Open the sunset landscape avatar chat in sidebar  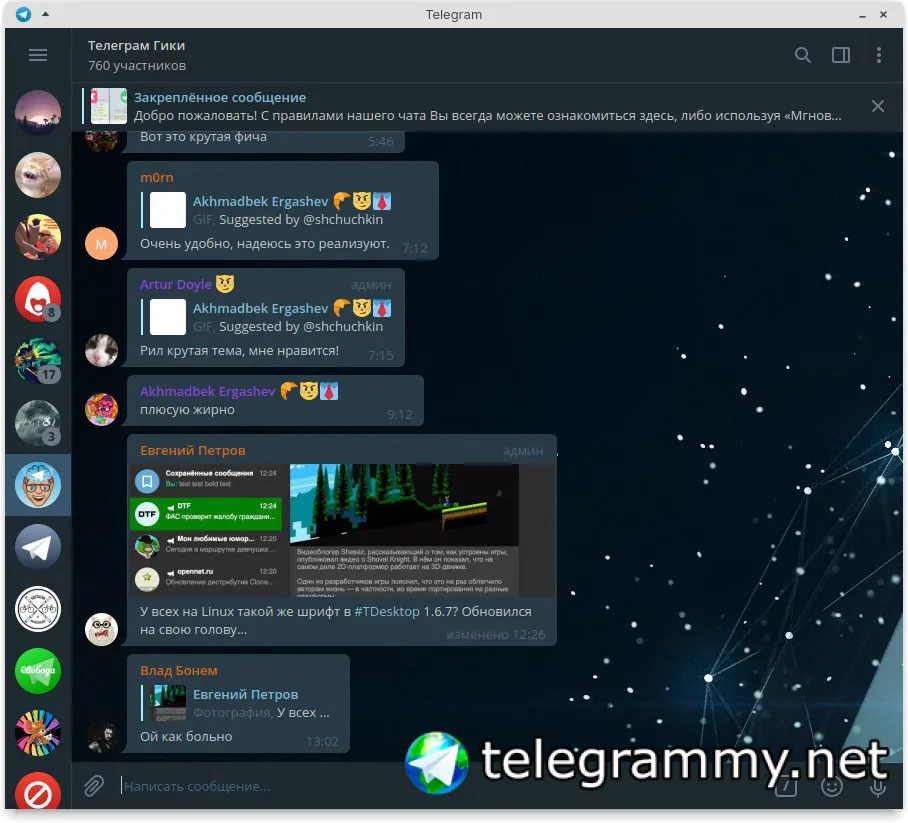coord(38,113)
